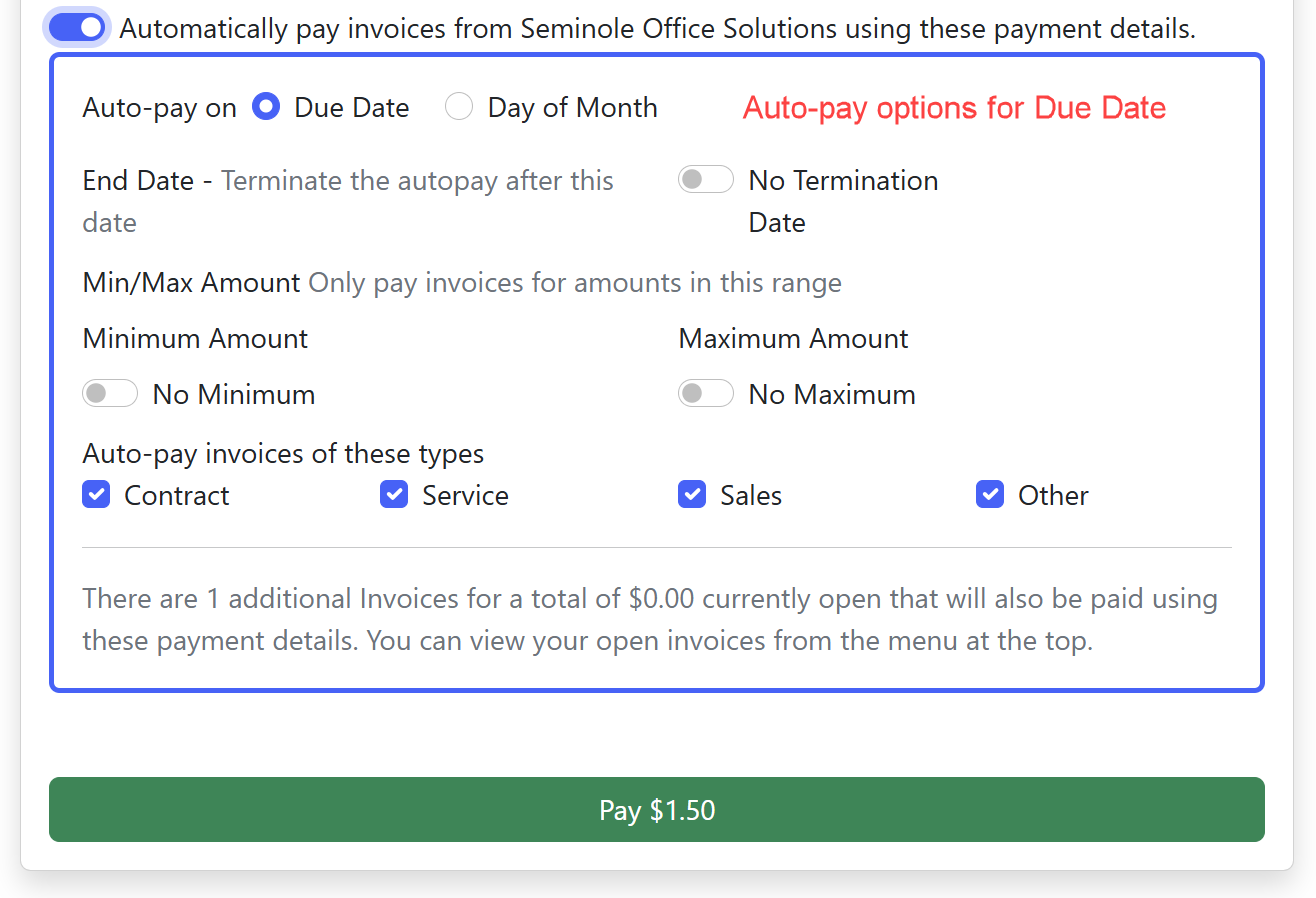Click the open invoices notice text
1316x898 pixels.
tap(650, 619)
